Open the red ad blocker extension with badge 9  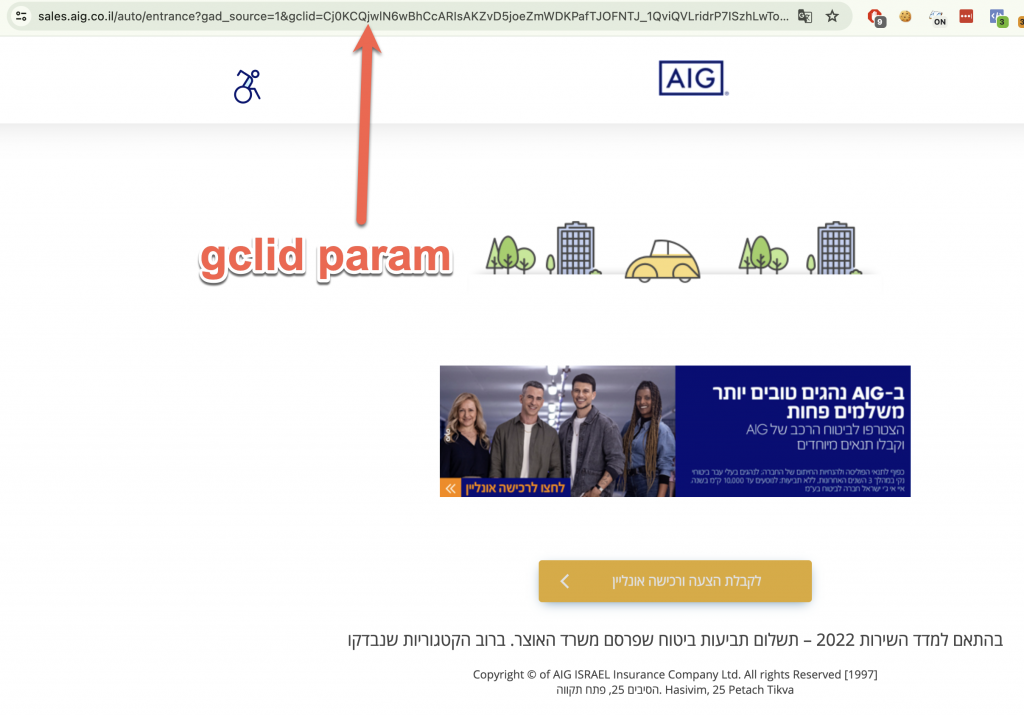pyautogui.click(x=876, y=17)
